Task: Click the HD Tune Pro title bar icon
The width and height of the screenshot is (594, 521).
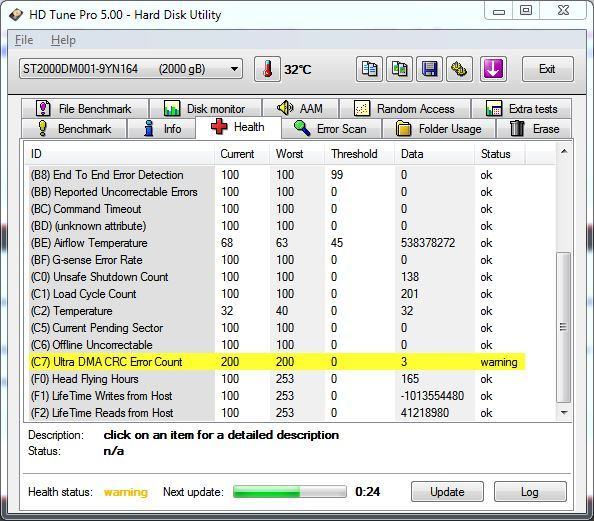Action: (16, 15)
